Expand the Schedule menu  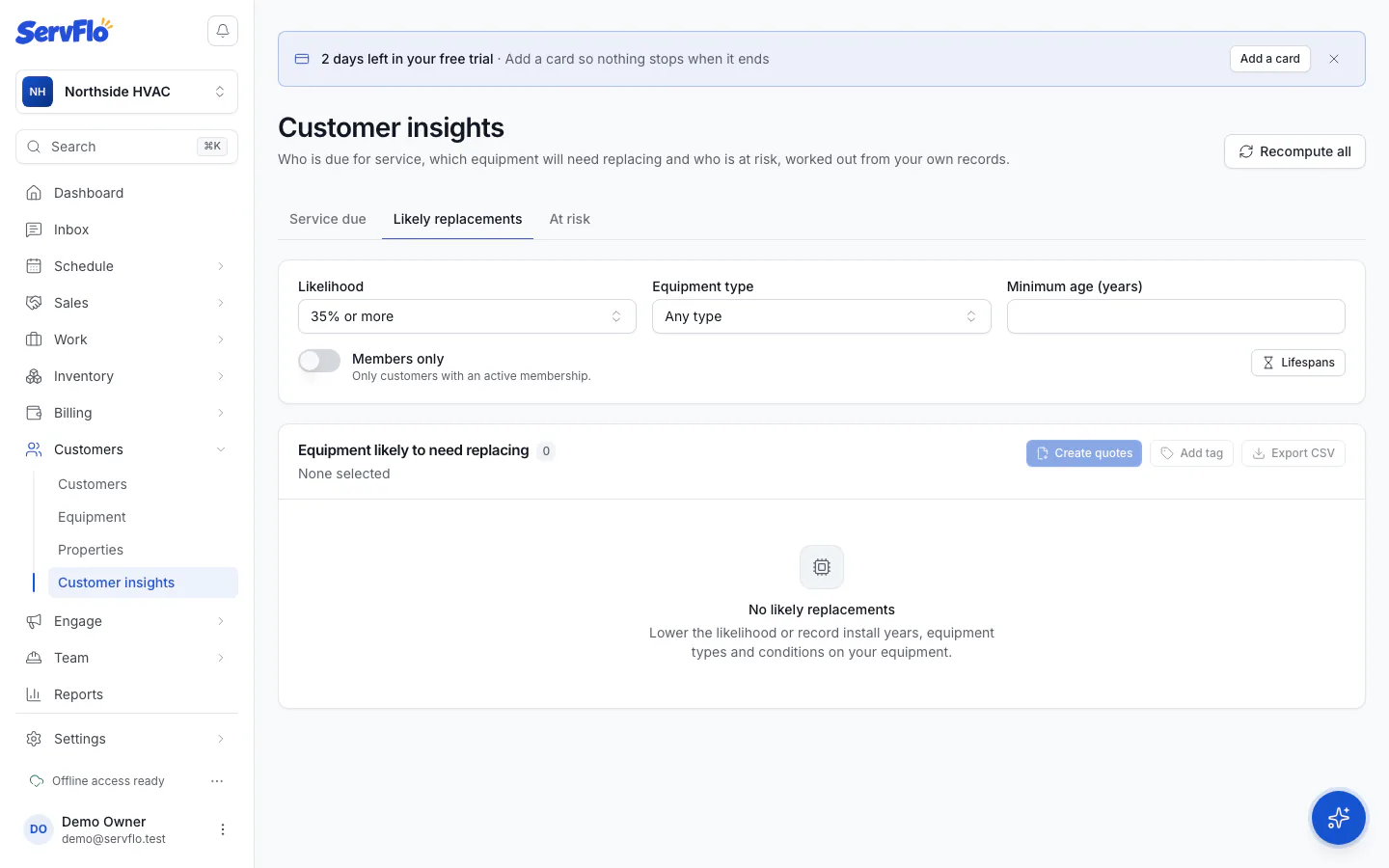[x=126, y=266]
